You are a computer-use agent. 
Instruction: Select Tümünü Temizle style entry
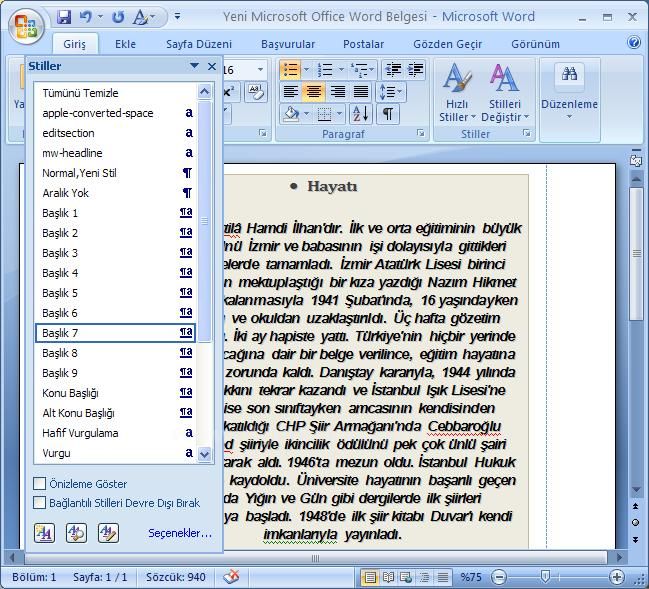pyautogui.click(x=115, y=93)
